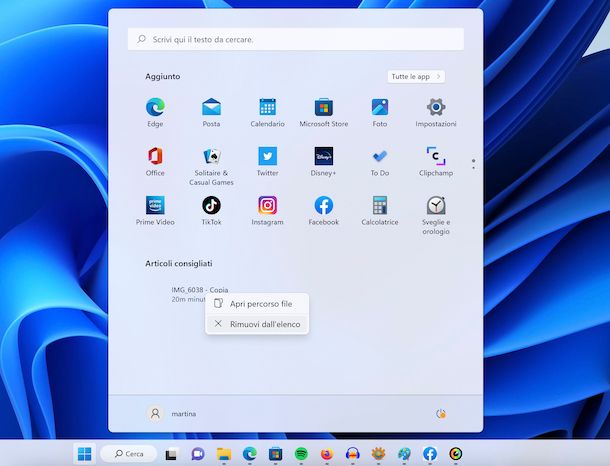The width and height of the screenshot is (610, 466).
Task: Open Spotify from the taskbar
Action: (x=301, y=454)
